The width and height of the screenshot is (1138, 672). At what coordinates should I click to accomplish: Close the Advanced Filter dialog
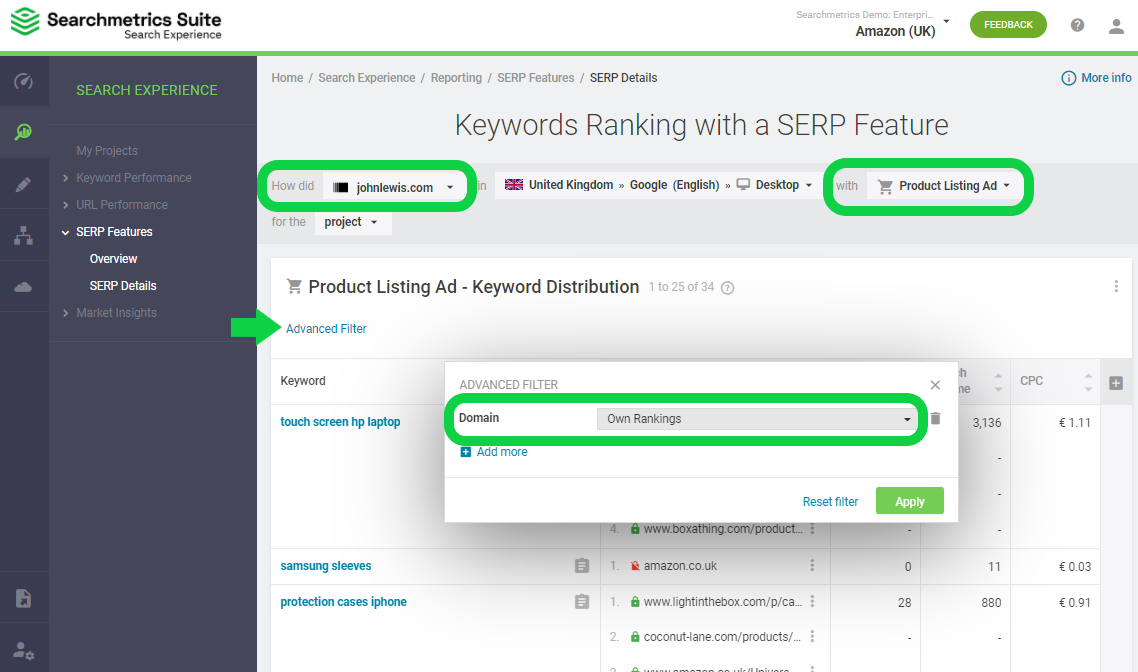point(936,385)
